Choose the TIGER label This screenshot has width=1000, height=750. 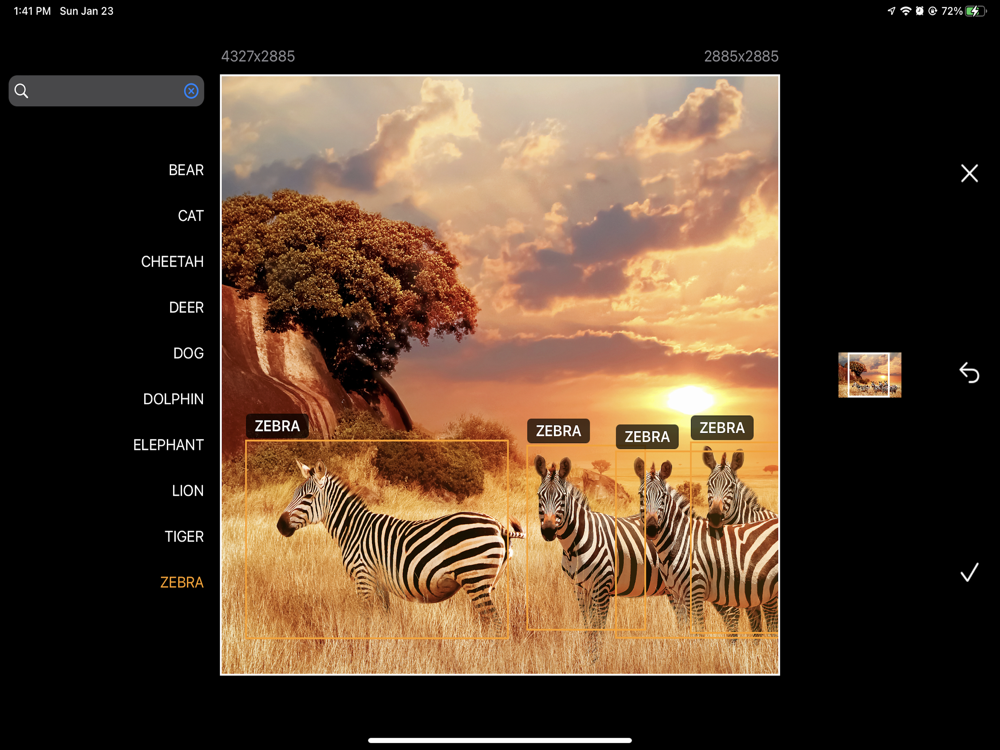184,537
